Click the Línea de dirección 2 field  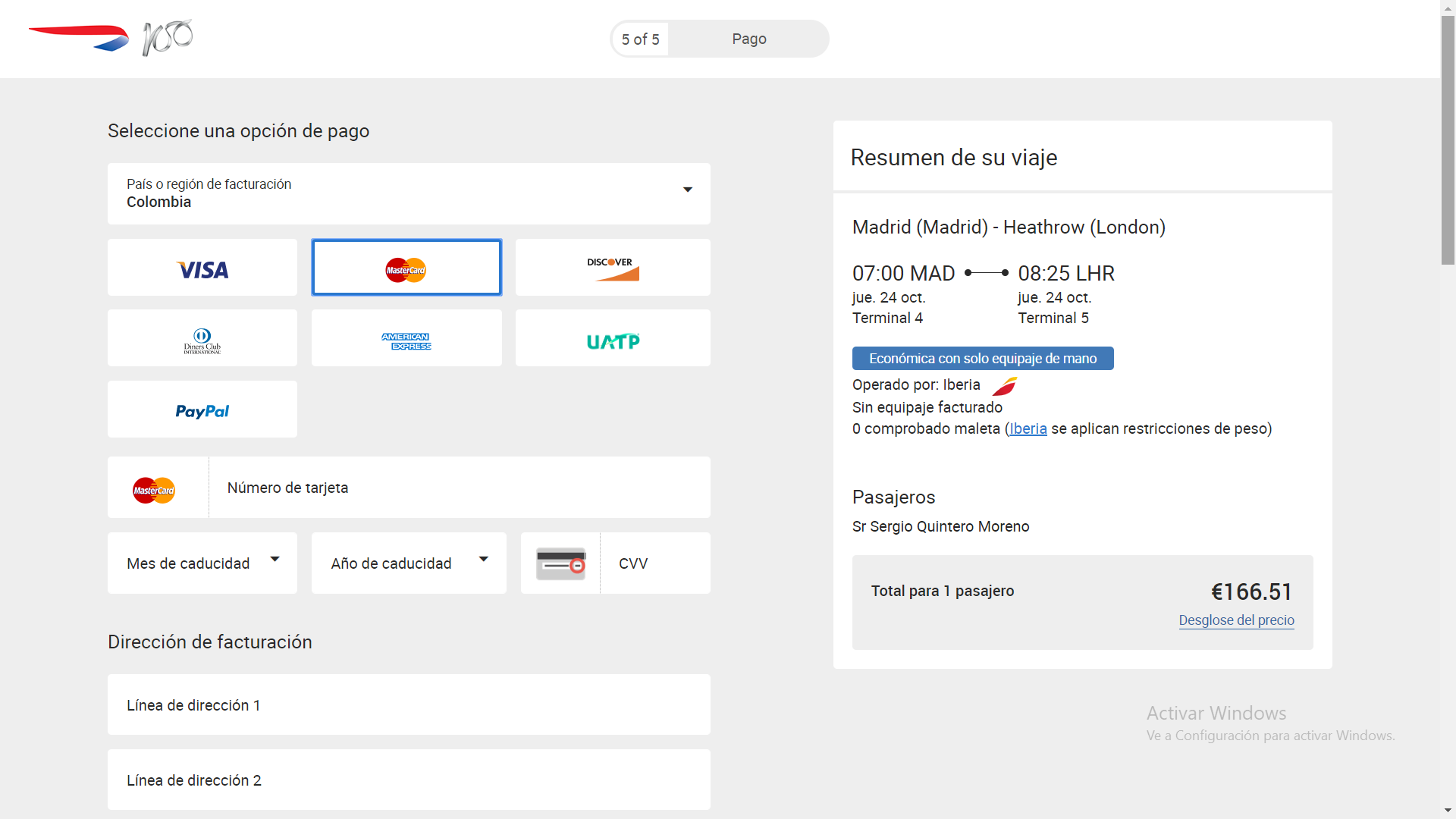(x=409, y=780)
